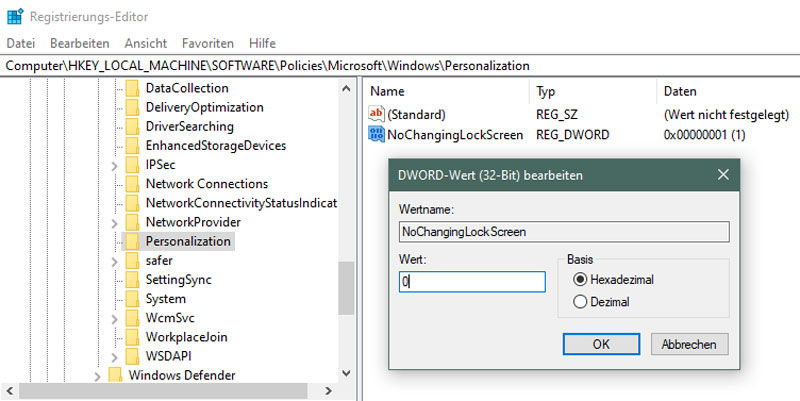Image resolution: width=800 pixels, height=401 pixels.
Task: Expand the IPSec key
Action: (x=115, y=166)
